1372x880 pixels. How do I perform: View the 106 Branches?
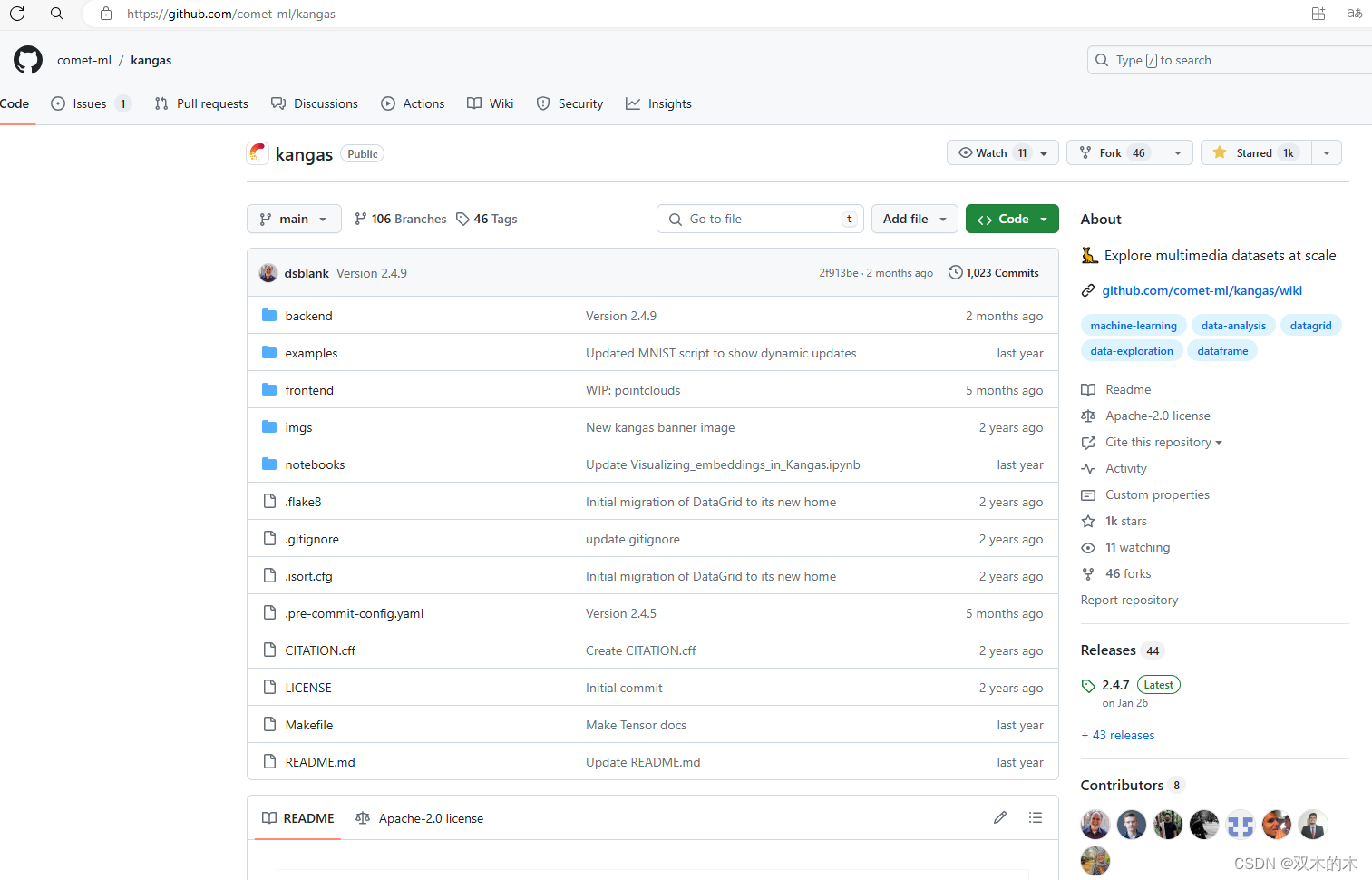[x=401, y=219]
